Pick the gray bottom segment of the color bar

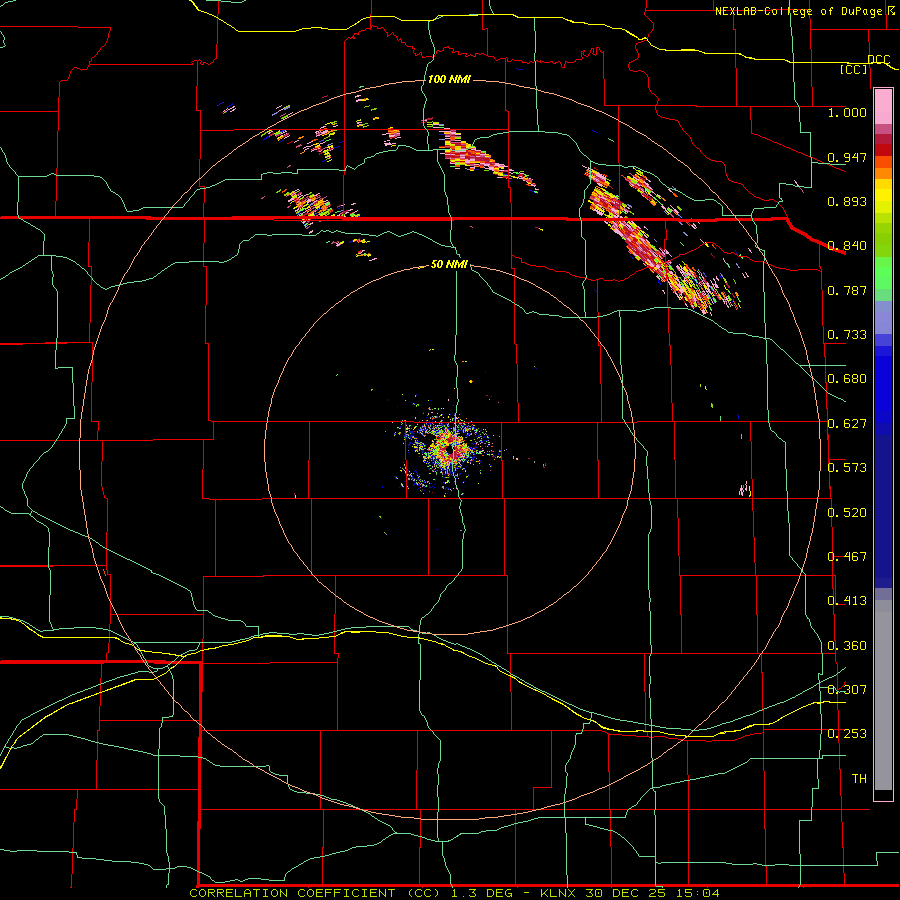coord(883,695)
